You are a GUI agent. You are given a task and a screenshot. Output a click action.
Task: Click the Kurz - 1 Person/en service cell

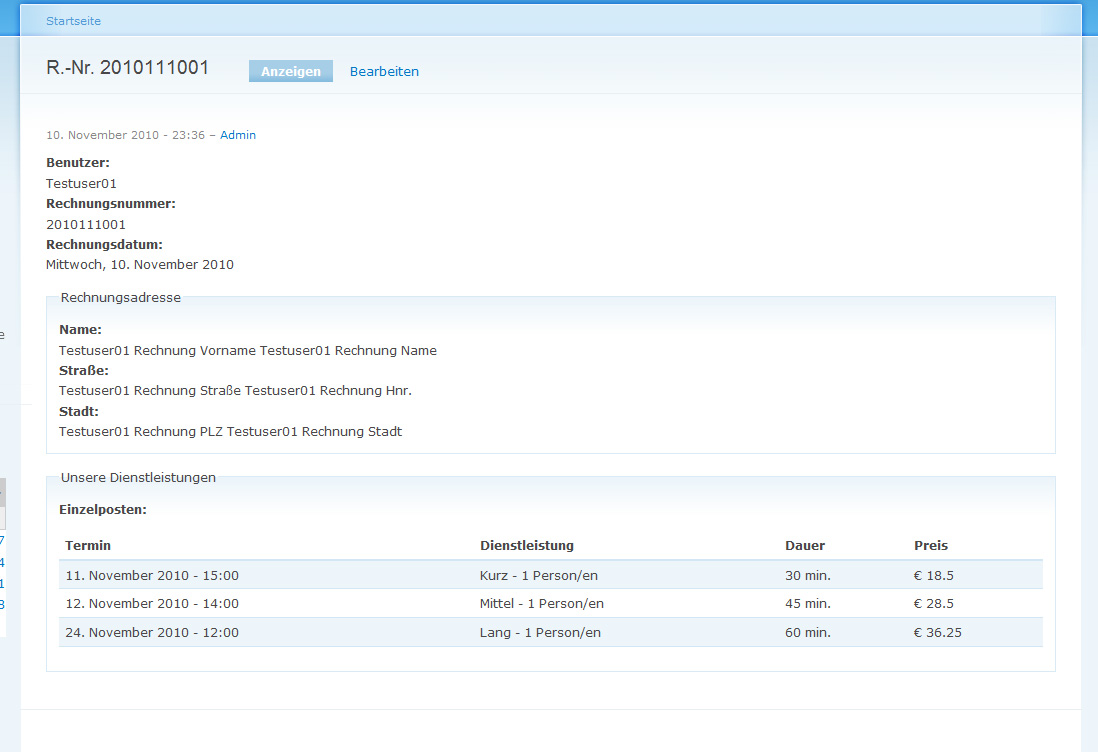[539, 575]
